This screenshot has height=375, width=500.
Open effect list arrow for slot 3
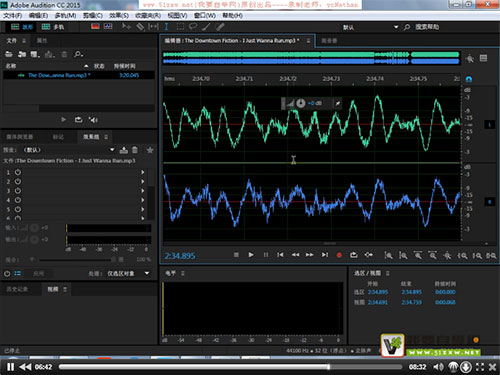pos(143,191)
